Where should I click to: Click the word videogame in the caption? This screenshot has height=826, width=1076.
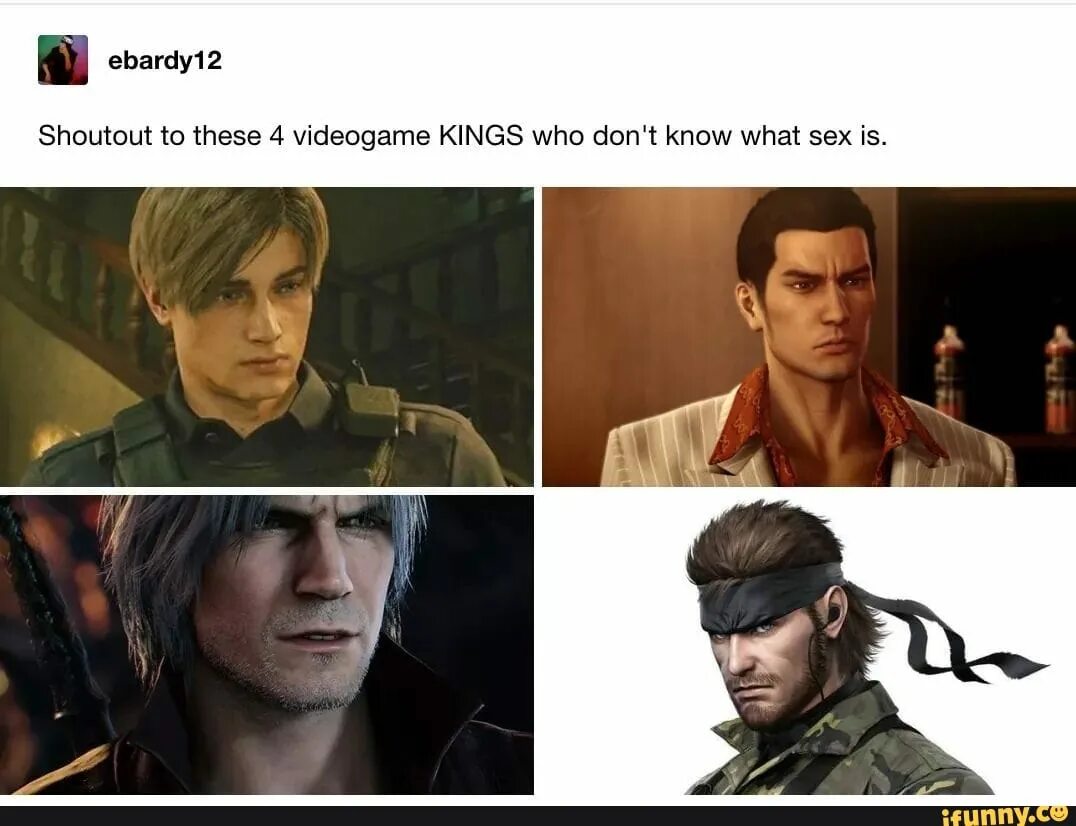pos(362,137)
